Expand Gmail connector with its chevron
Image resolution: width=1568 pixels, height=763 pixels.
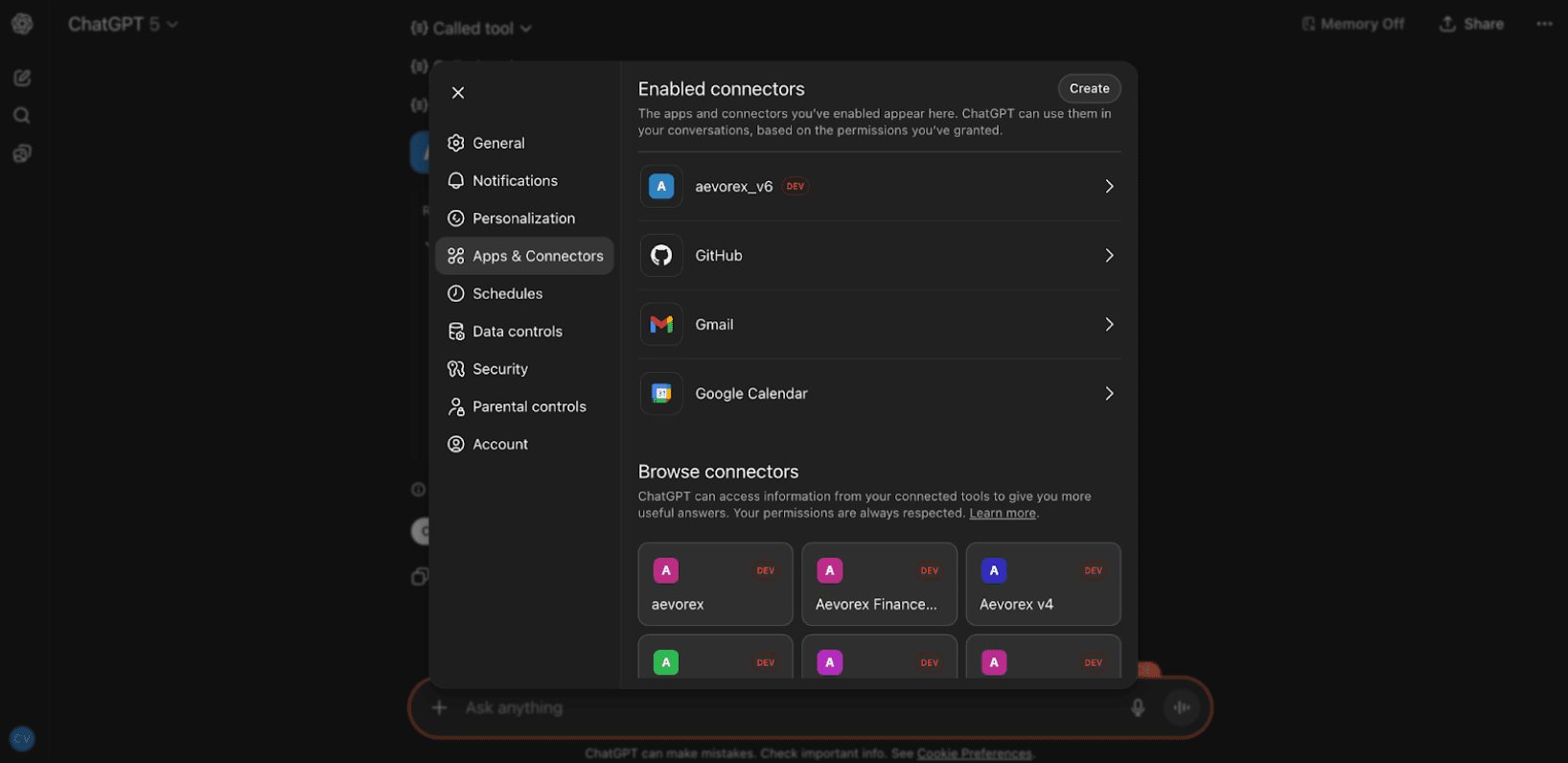(1109, 325)
